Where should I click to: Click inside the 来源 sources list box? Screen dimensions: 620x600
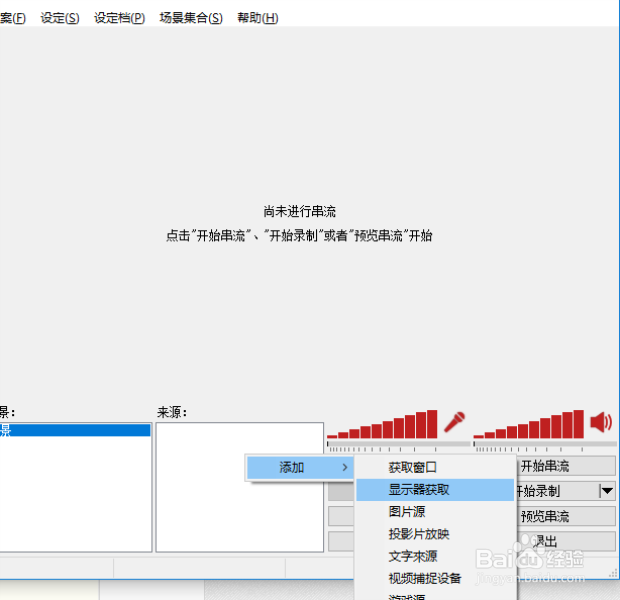pyautogui.click(x=240, y=487)
